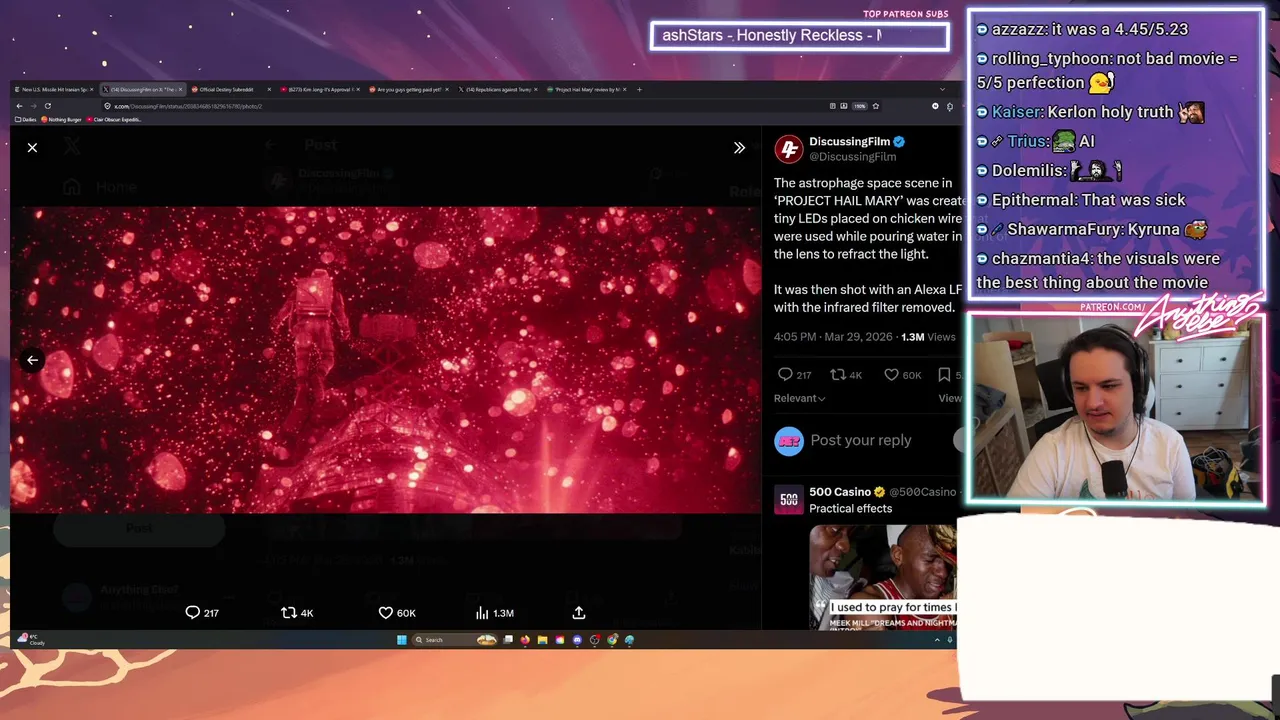The width and height of the screenshot is (1280, 720).
Task: Switch to New U.S. Missile Hit Iranian tab
Action: 55,89
